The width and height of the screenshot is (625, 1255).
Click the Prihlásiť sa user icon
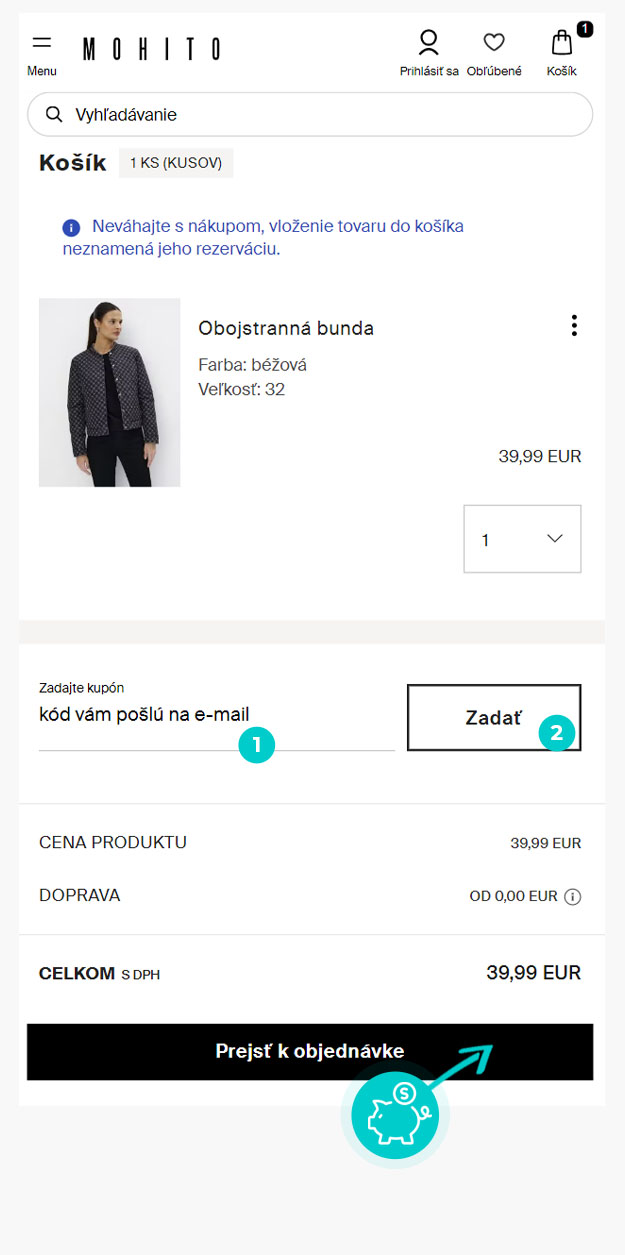429,42
